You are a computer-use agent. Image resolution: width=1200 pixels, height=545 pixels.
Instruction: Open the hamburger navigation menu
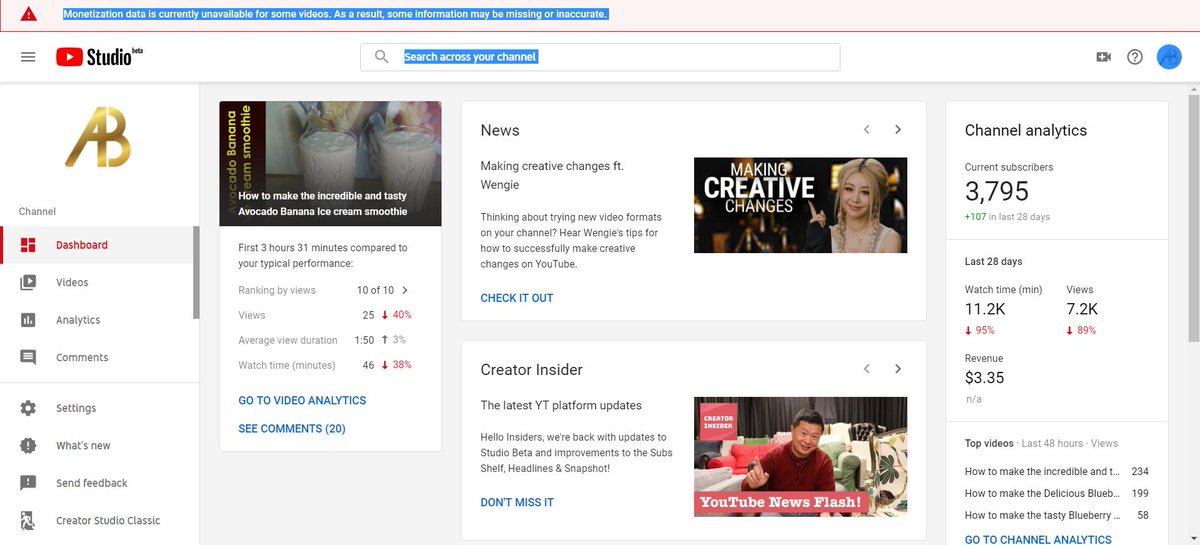28,57
